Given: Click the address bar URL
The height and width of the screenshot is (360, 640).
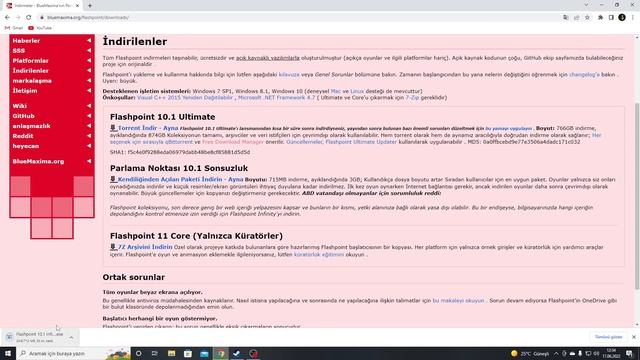Looking at the screenshot, I should click(88, 18).
